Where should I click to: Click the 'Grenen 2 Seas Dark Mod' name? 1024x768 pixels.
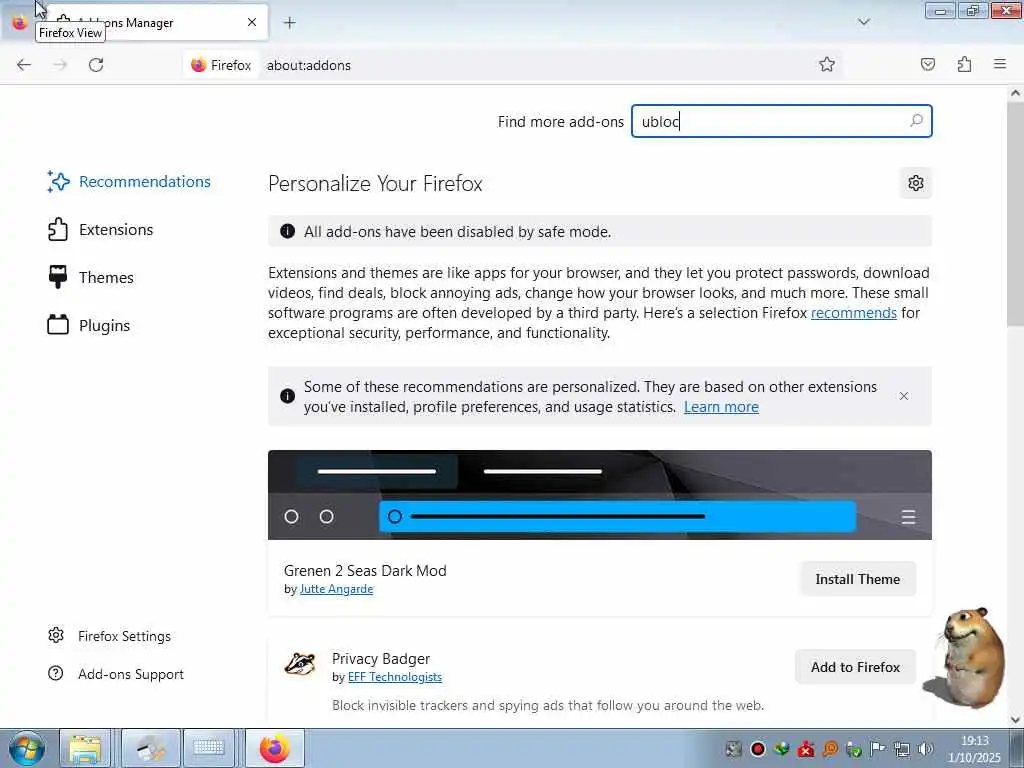click(x=365, y=571)
